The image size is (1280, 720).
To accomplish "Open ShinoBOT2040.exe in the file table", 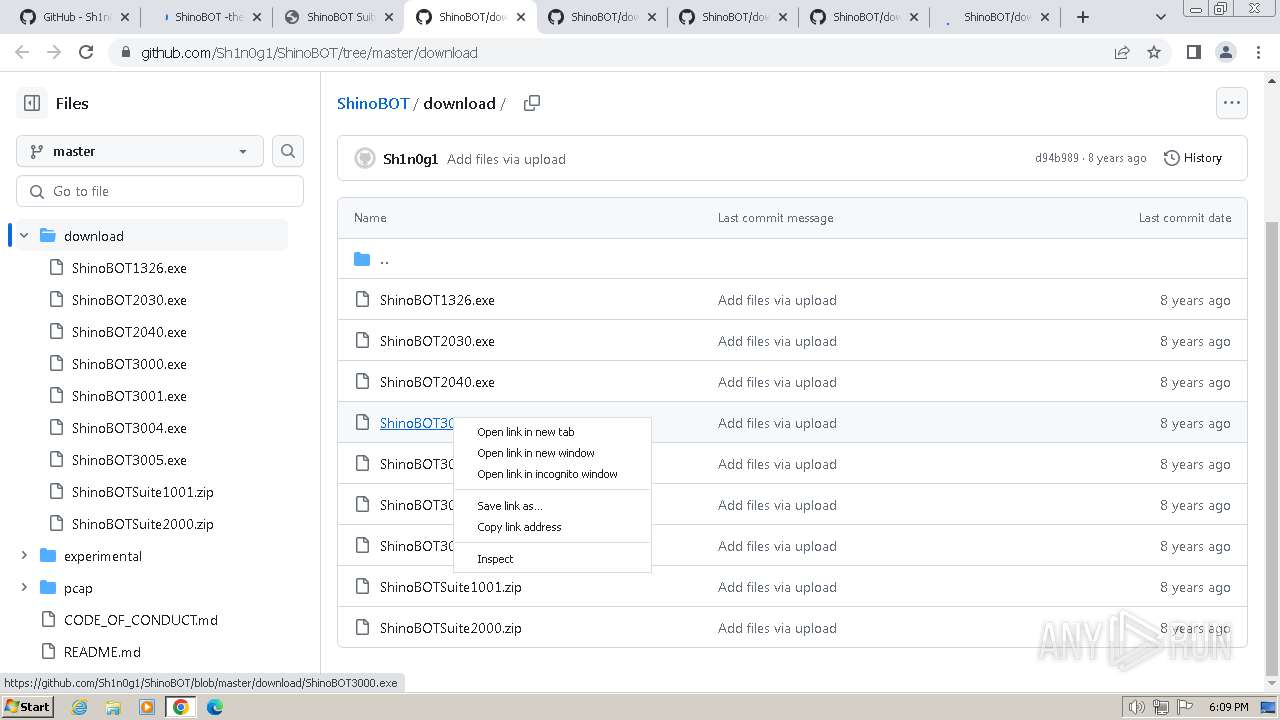I will [x=437, y=382].
